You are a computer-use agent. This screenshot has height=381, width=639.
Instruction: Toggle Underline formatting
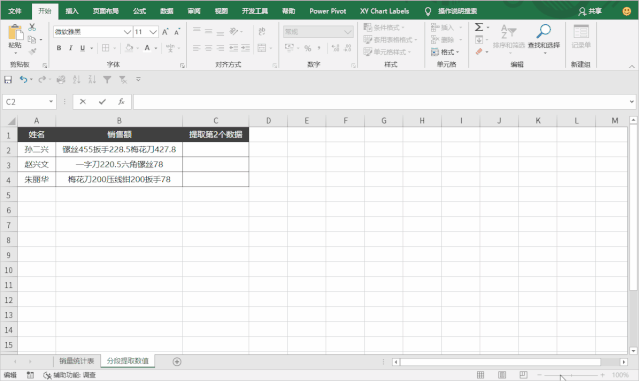pos(83,48)
